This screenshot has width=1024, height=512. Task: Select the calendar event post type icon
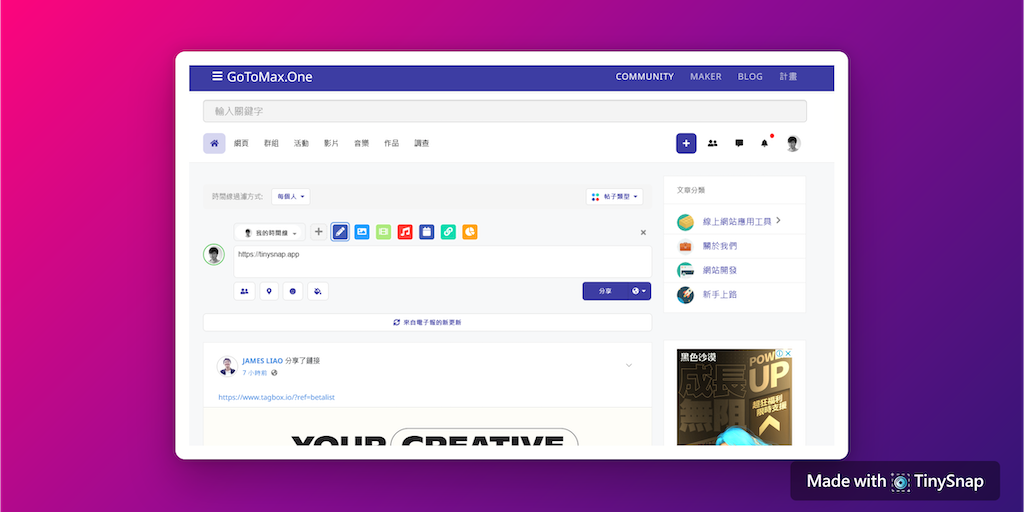[x=426, y=232]
